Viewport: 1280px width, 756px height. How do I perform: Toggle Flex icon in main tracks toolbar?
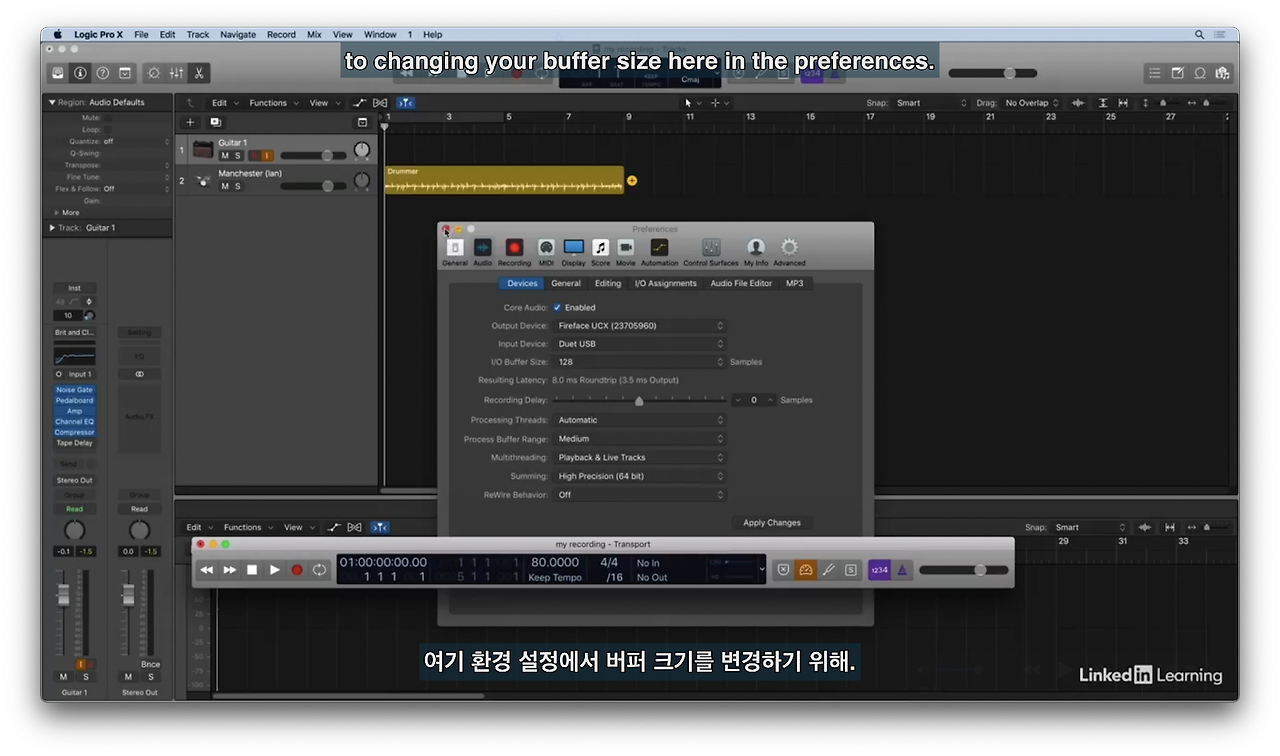click(x=380, y=103)
